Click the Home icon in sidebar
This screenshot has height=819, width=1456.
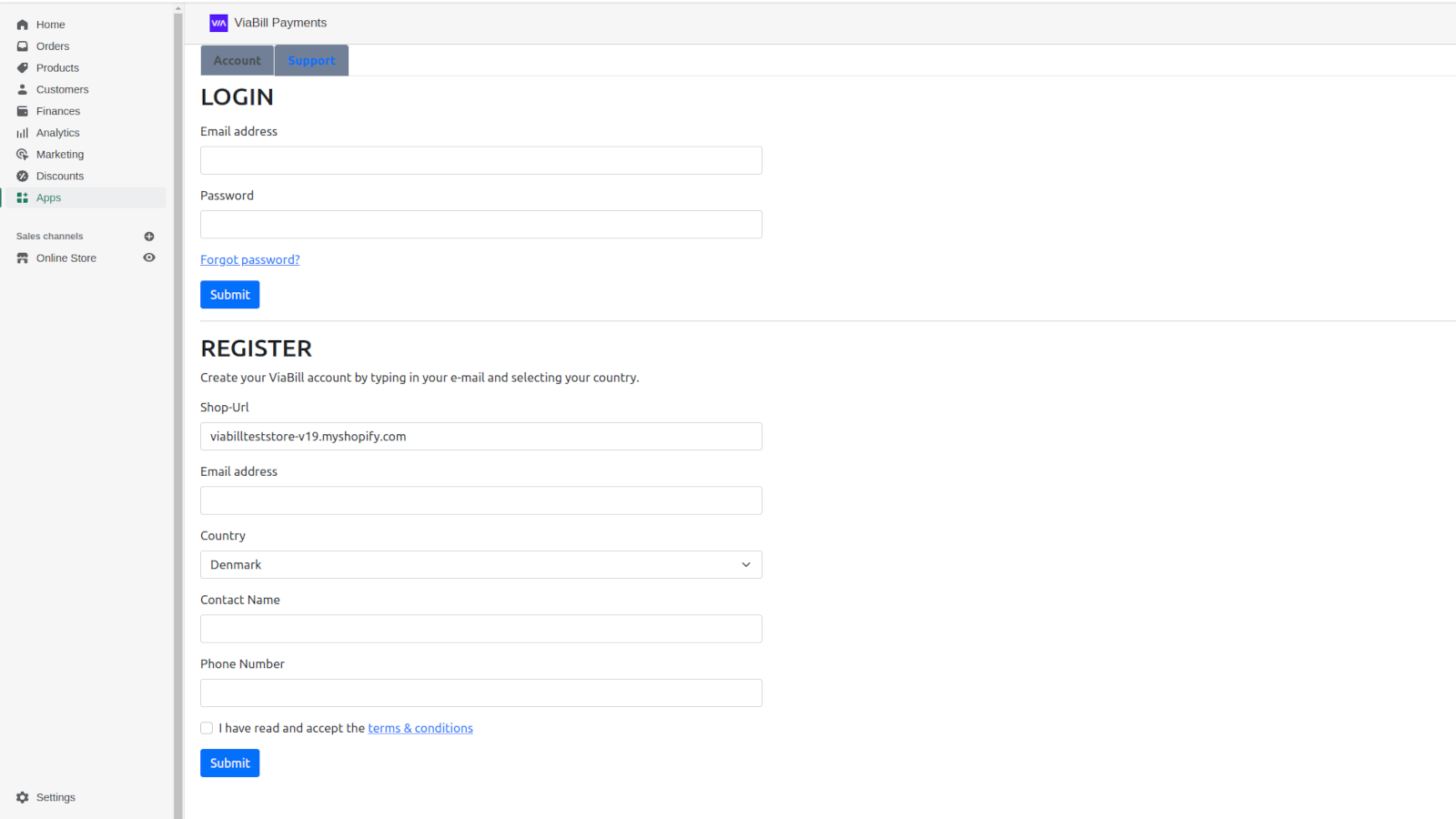[x=23, y=25]
